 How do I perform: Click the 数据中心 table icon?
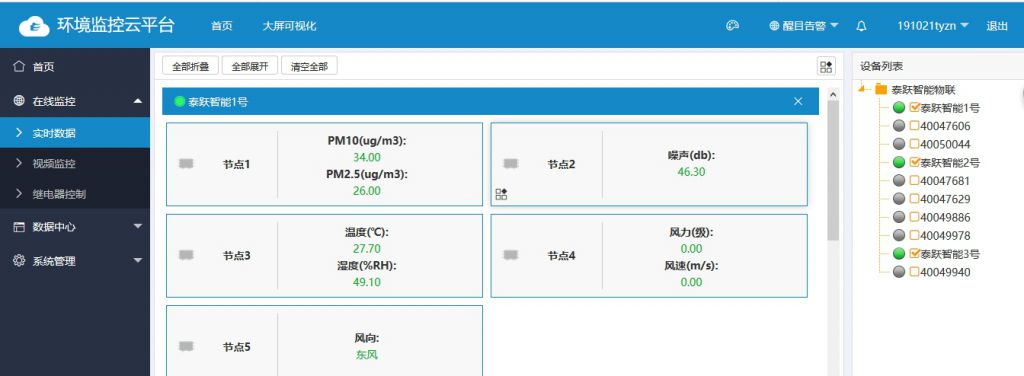(19, 227)
